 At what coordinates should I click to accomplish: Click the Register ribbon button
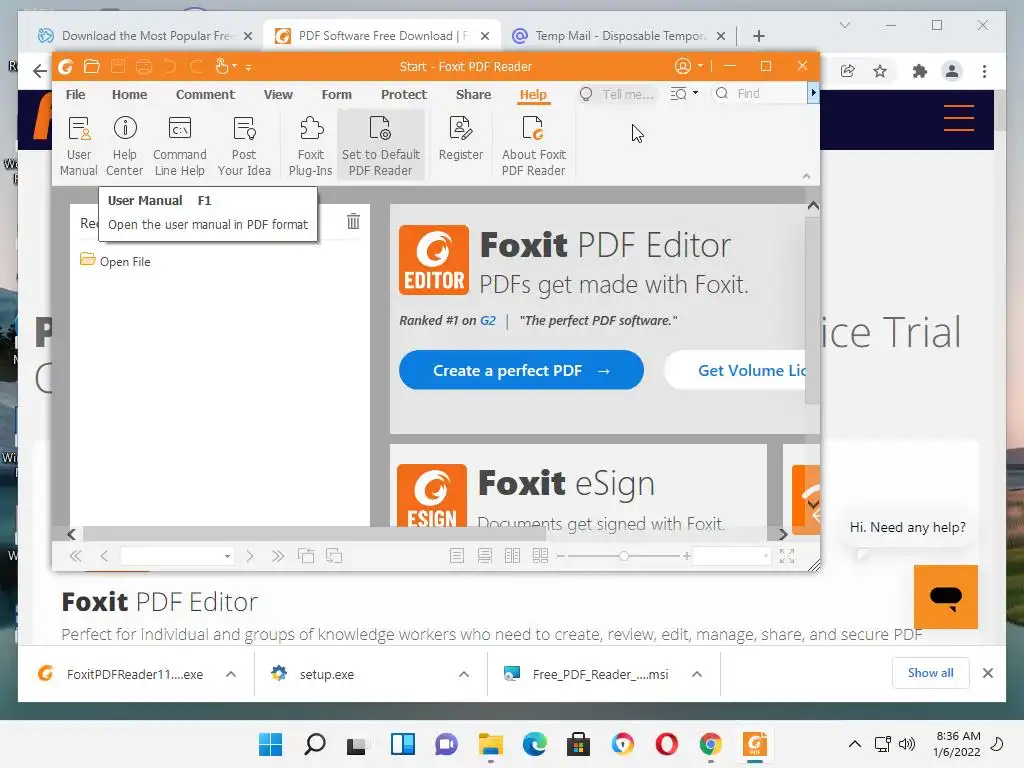[460, 138]
